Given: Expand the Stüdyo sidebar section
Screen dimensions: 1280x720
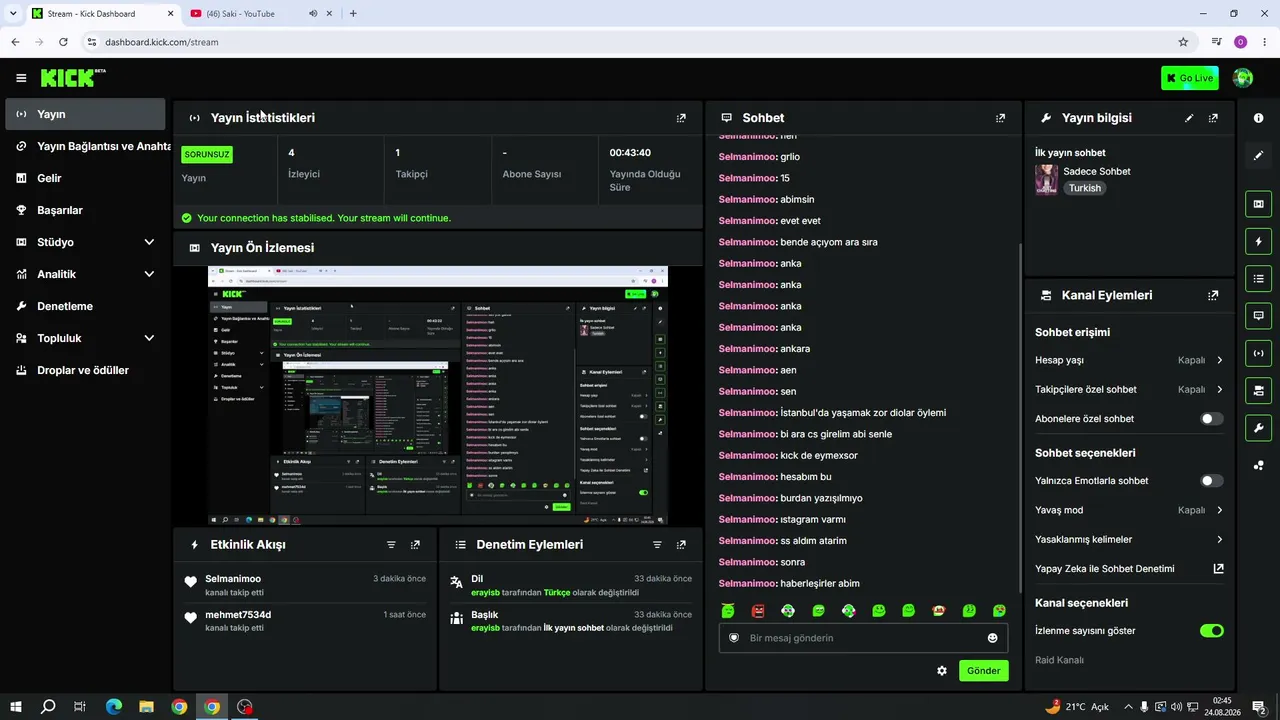Looking at the screenshot, I should tap(149, 242).
